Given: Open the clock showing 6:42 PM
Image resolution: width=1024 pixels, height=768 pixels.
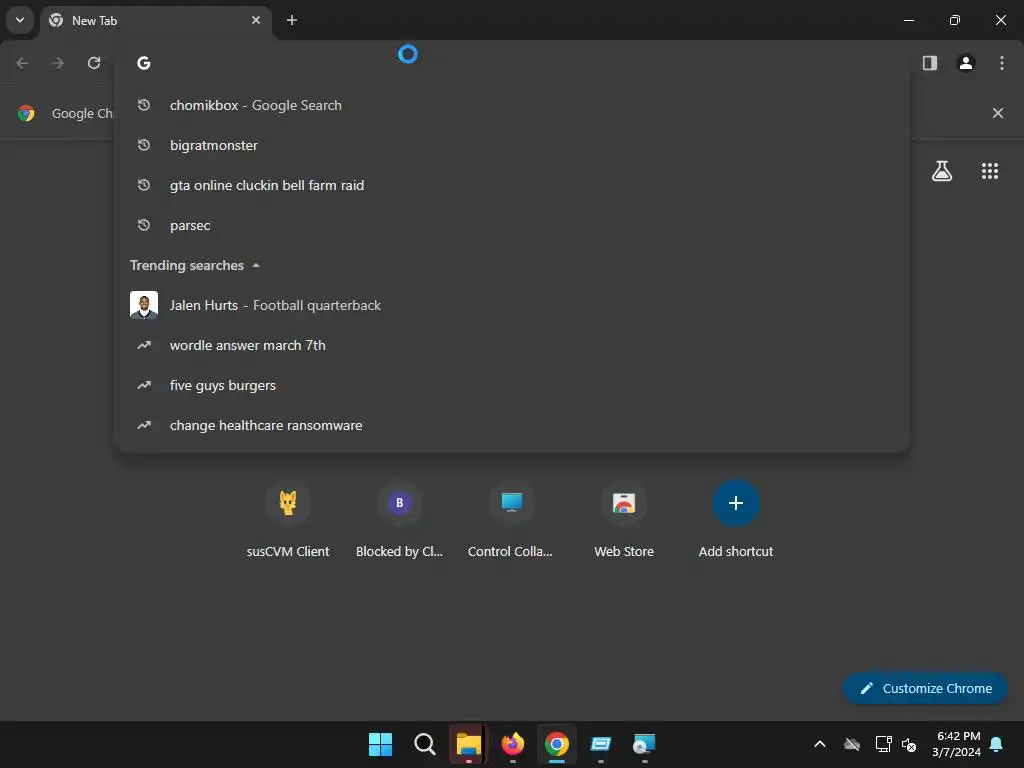Looking at the screenshot, I should [x=957, y=744].
